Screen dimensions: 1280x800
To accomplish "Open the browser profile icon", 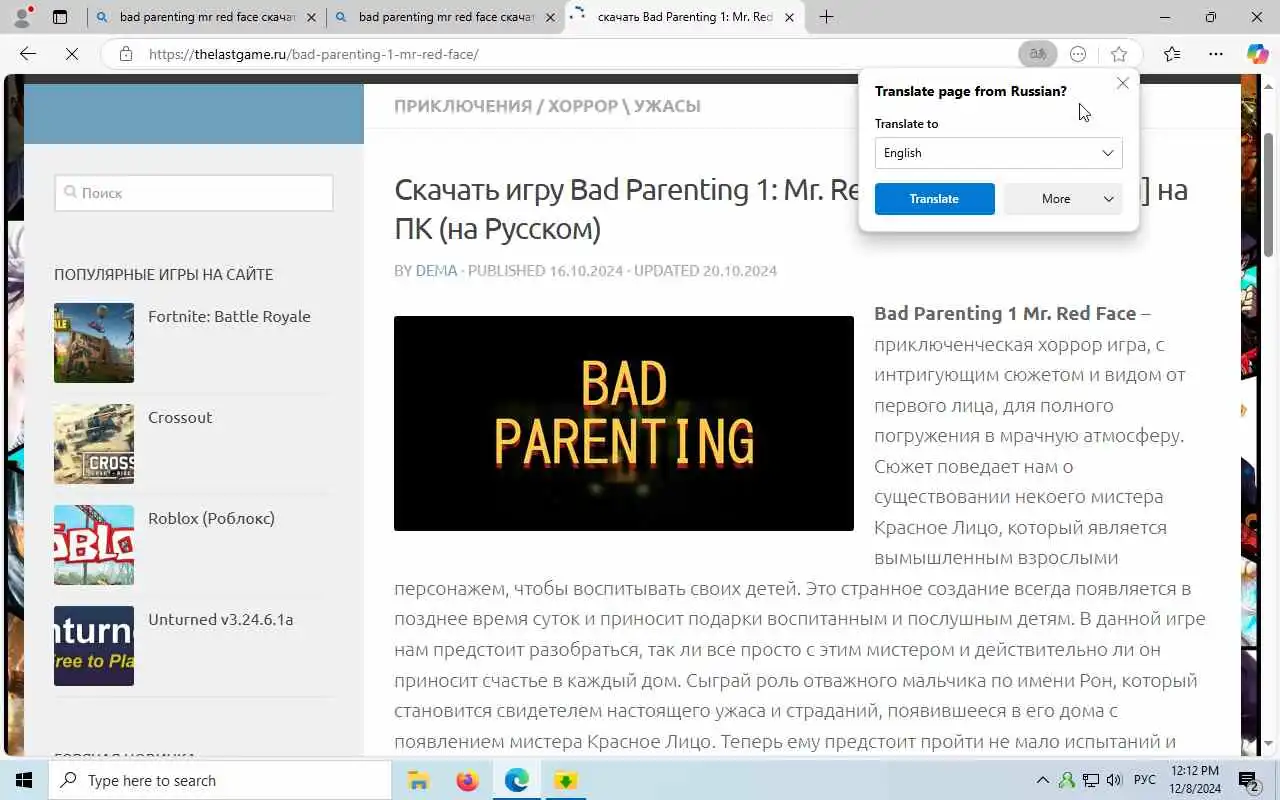I will [x=21, y=17].
